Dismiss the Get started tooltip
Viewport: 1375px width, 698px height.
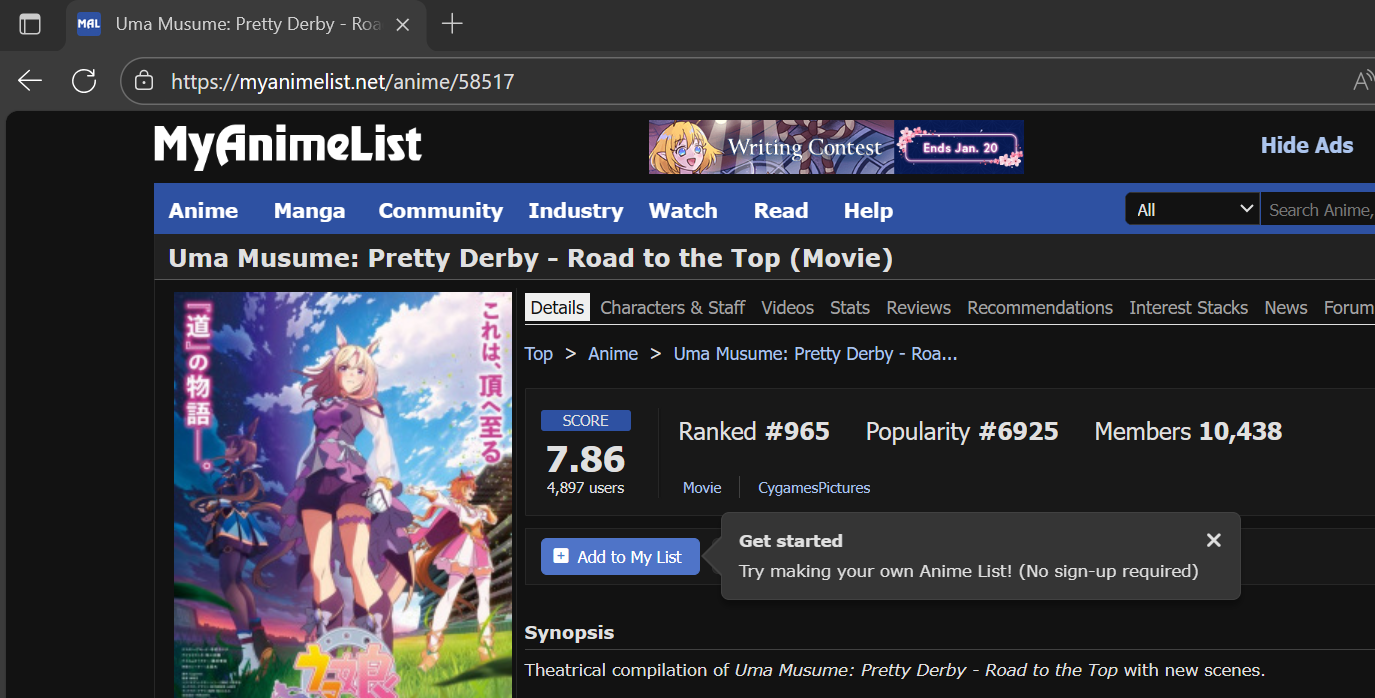[x=1213, y=540]
